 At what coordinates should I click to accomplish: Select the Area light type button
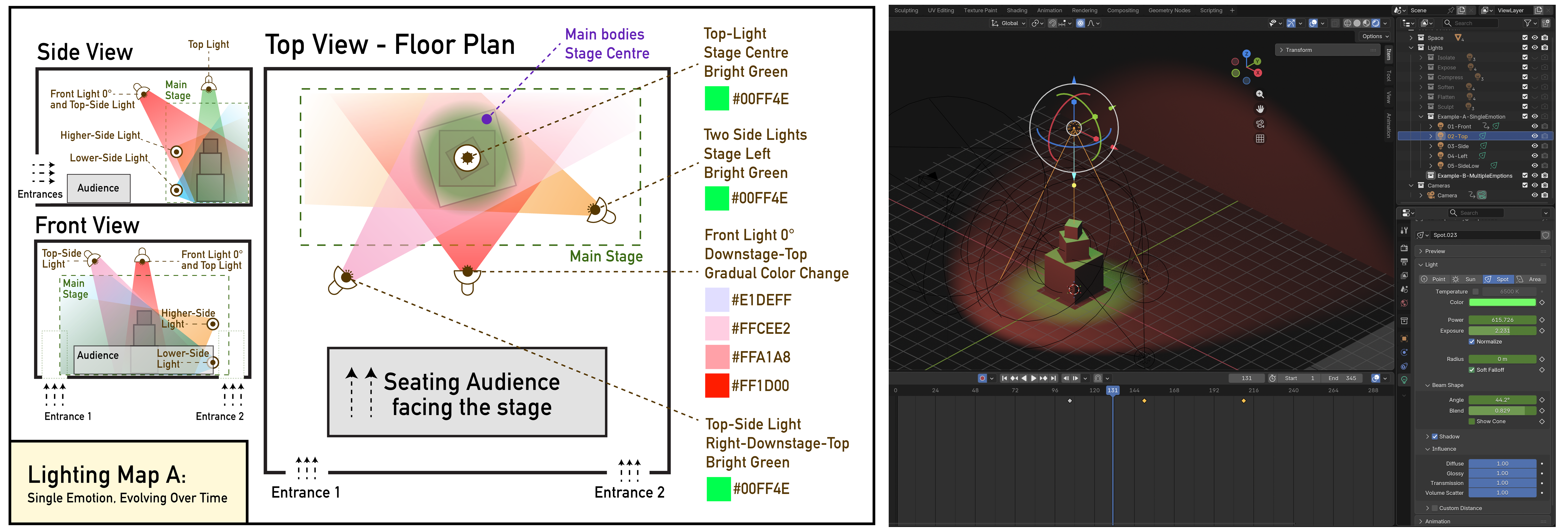coord(1530,279)
